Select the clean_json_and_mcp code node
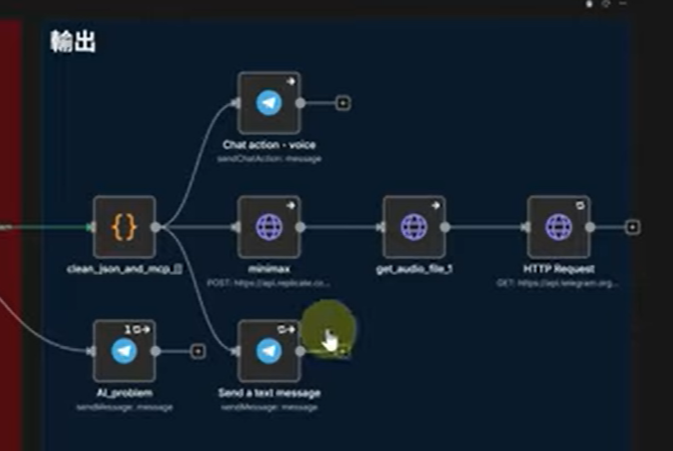This screenshot has width=673, height=451. click(124, 227)
